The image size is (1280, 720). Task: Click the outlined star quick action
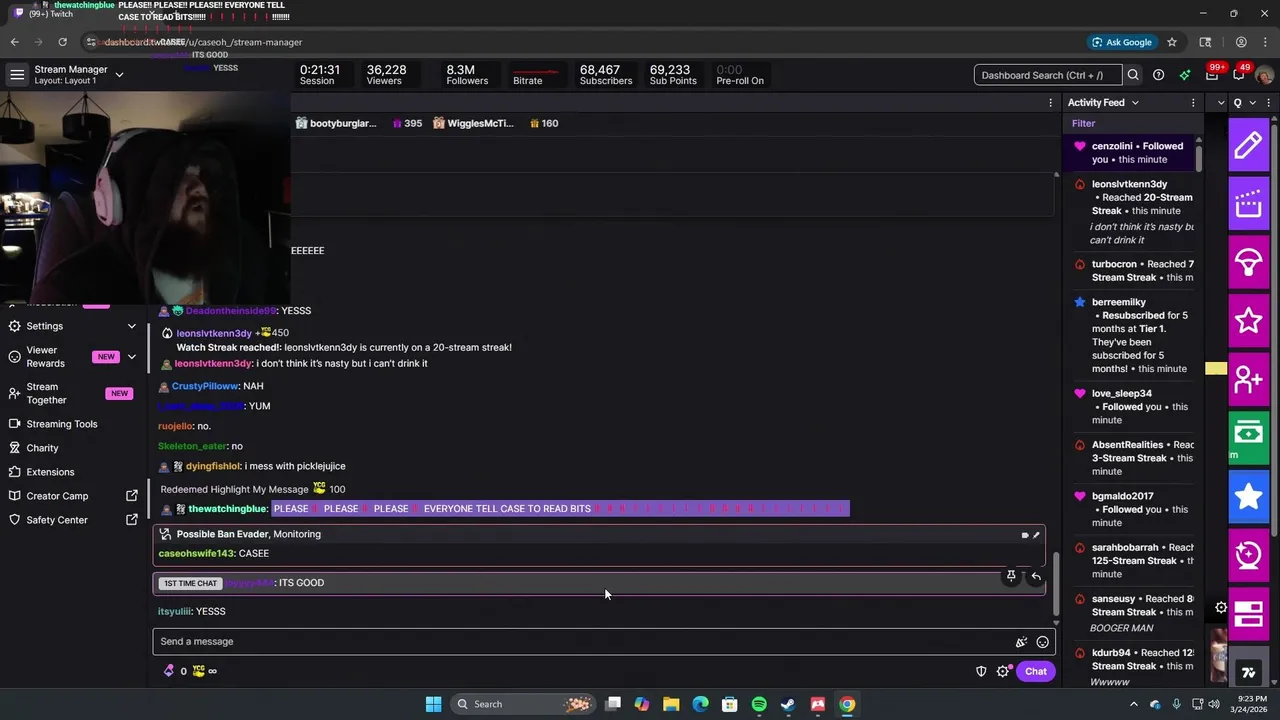1248,320
